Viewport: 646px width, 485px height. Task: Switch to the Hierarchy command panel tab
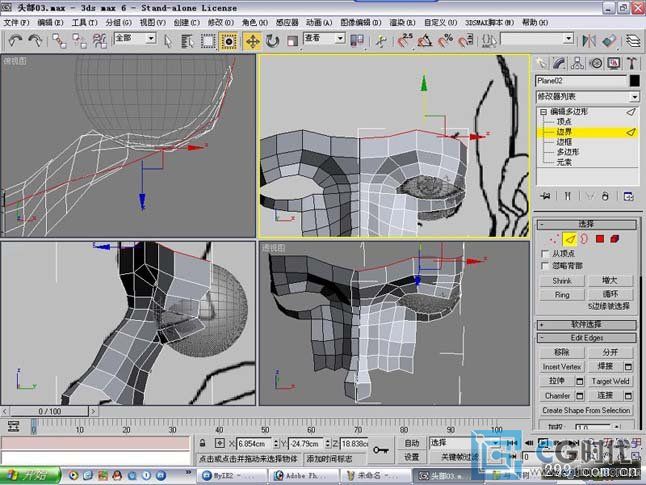click(x=577, y=63)
